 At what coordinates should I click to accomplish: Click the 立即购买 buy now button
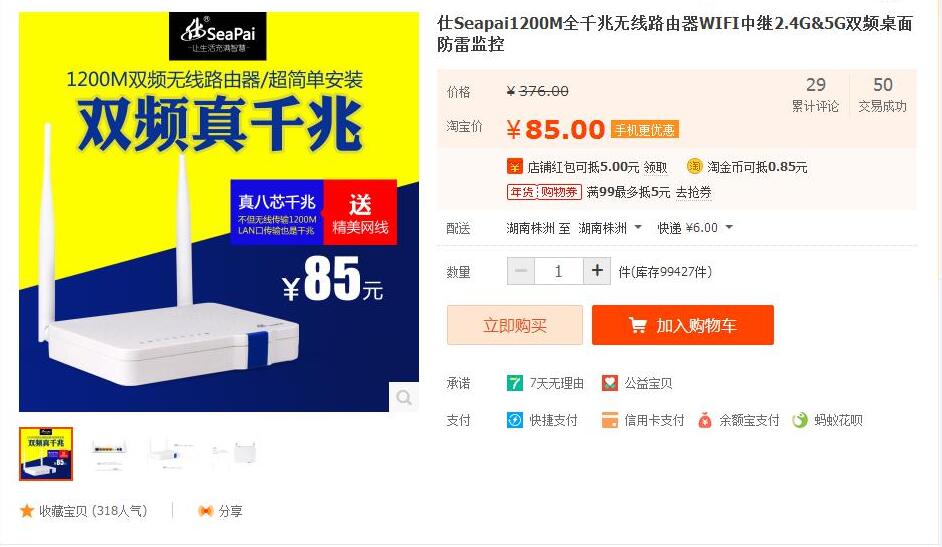click(x=515, y=325)
